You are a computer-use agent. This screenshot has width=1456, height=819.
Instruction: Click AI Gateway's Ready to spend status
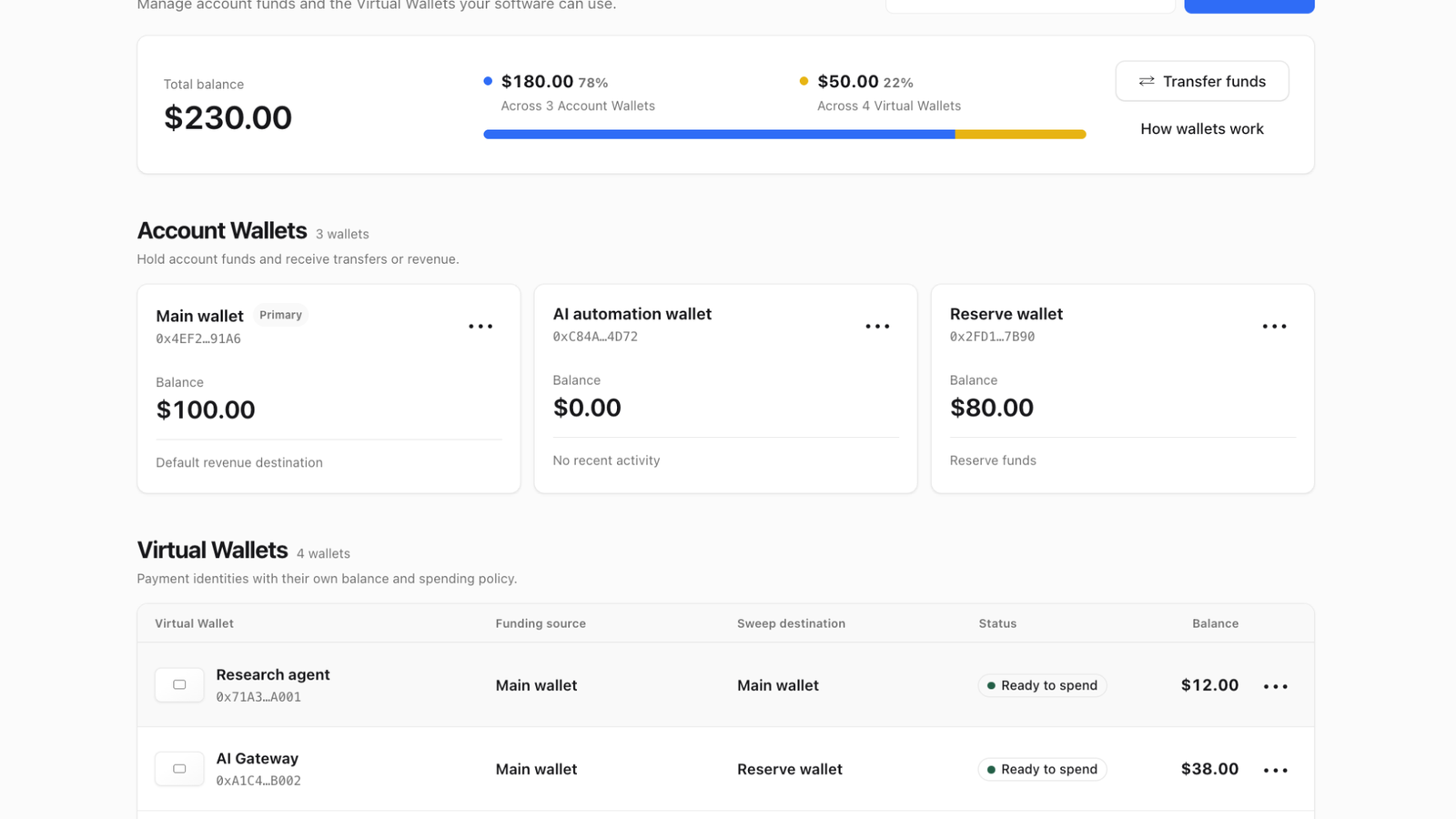tap(1042, 769)
